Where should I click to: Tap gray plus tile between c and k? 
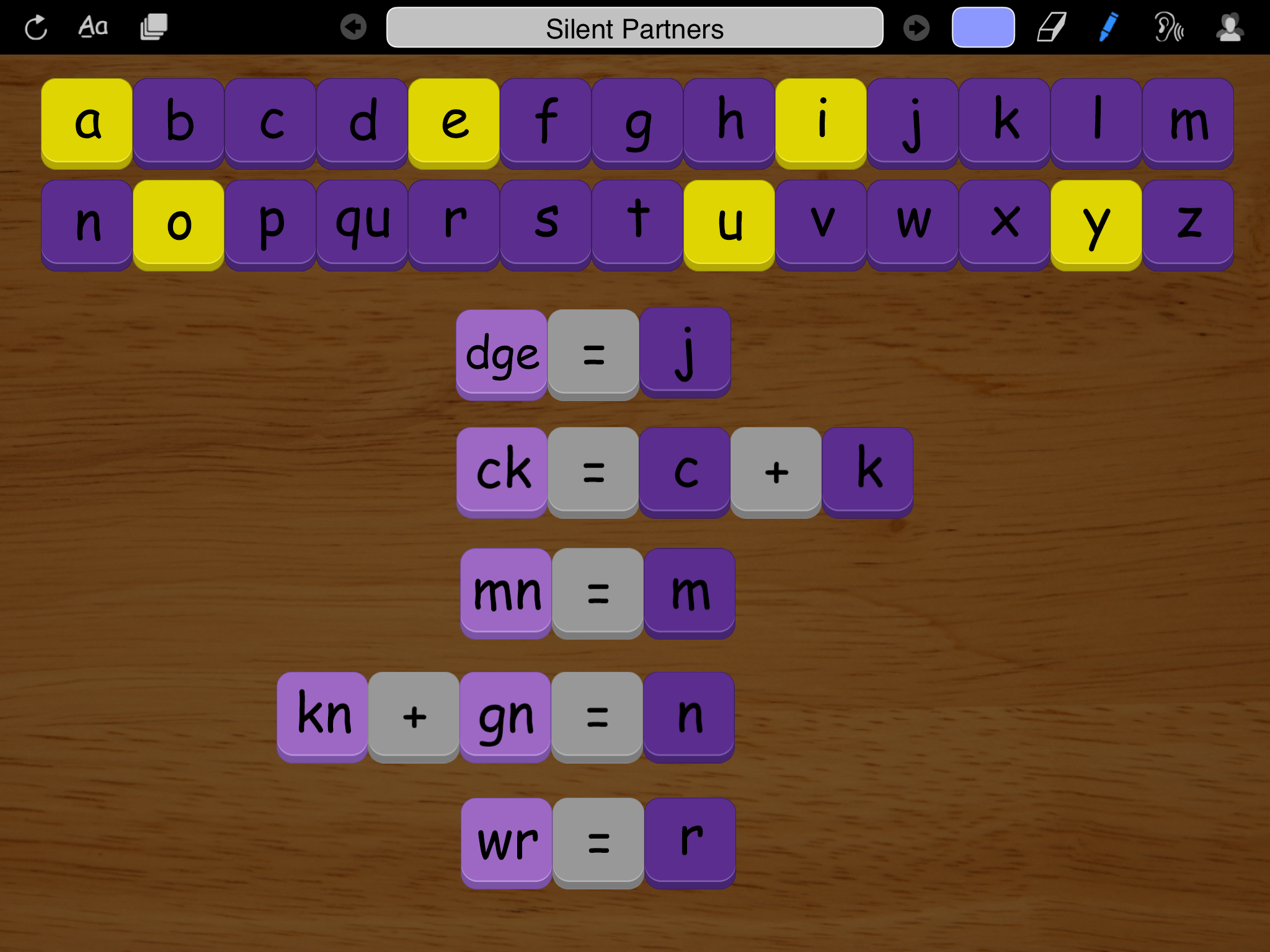pyautogui.click(x=776, y=470)
